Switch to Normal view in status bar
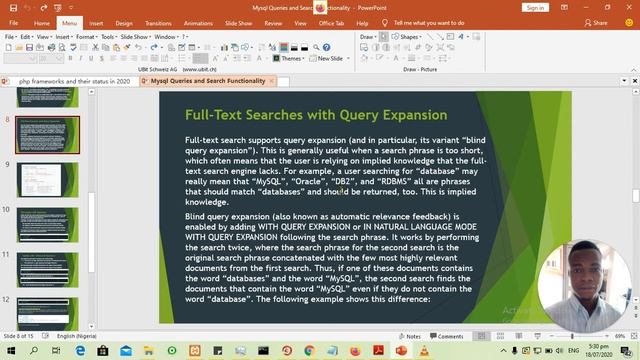 (482, 336)
